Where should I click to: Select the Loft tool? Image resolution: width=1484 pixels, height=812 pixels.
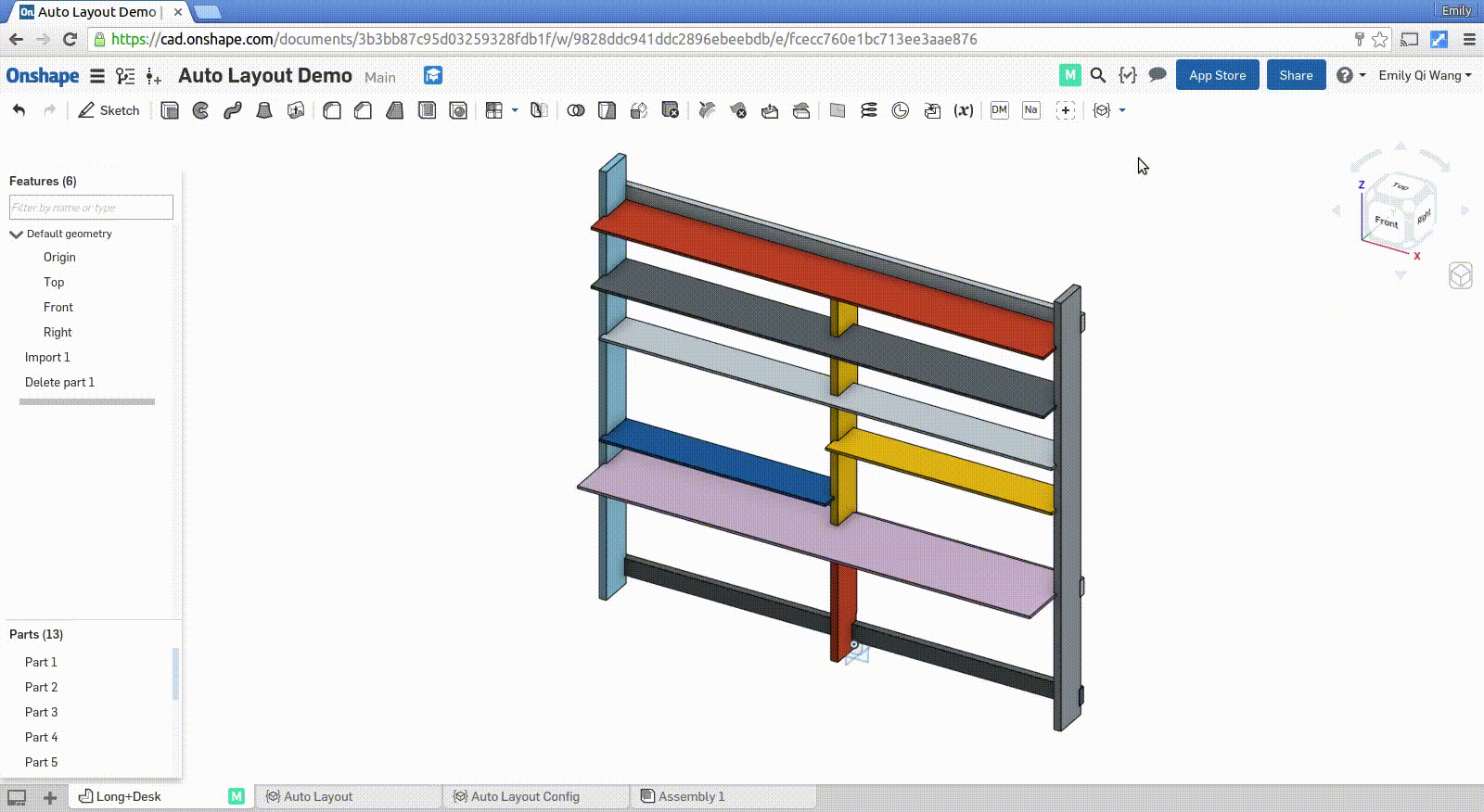[264, 110]
